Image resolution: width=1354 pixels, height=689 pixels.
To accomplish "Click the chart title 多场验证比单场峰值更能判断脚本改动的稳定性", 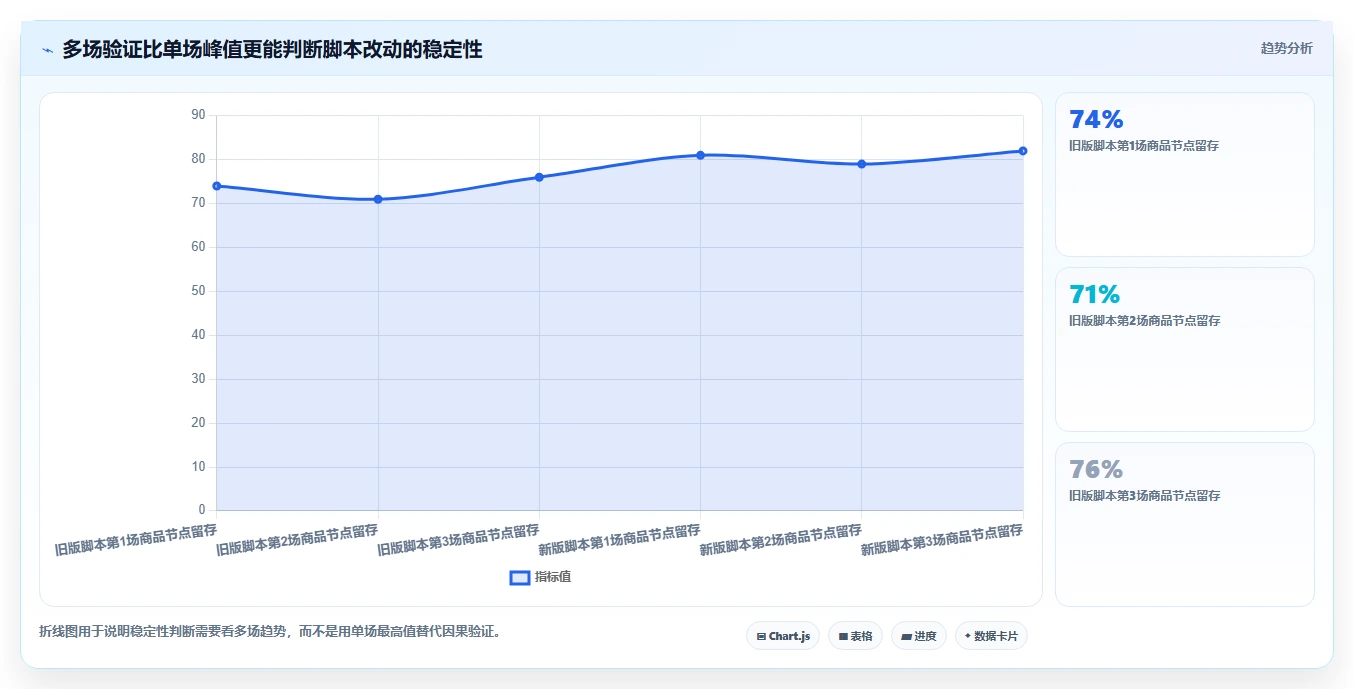I will (272, 49).
